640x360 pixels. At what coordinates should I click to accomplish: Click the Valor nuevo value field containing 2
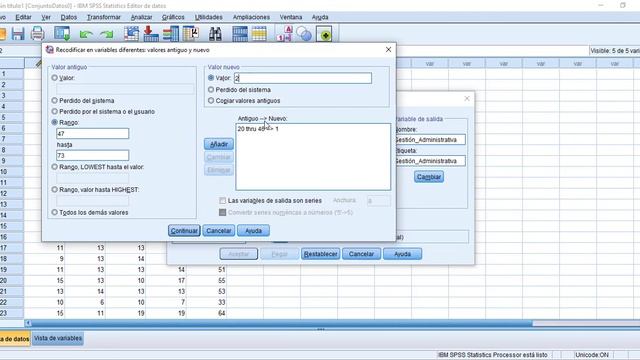(x=303, y=78)
